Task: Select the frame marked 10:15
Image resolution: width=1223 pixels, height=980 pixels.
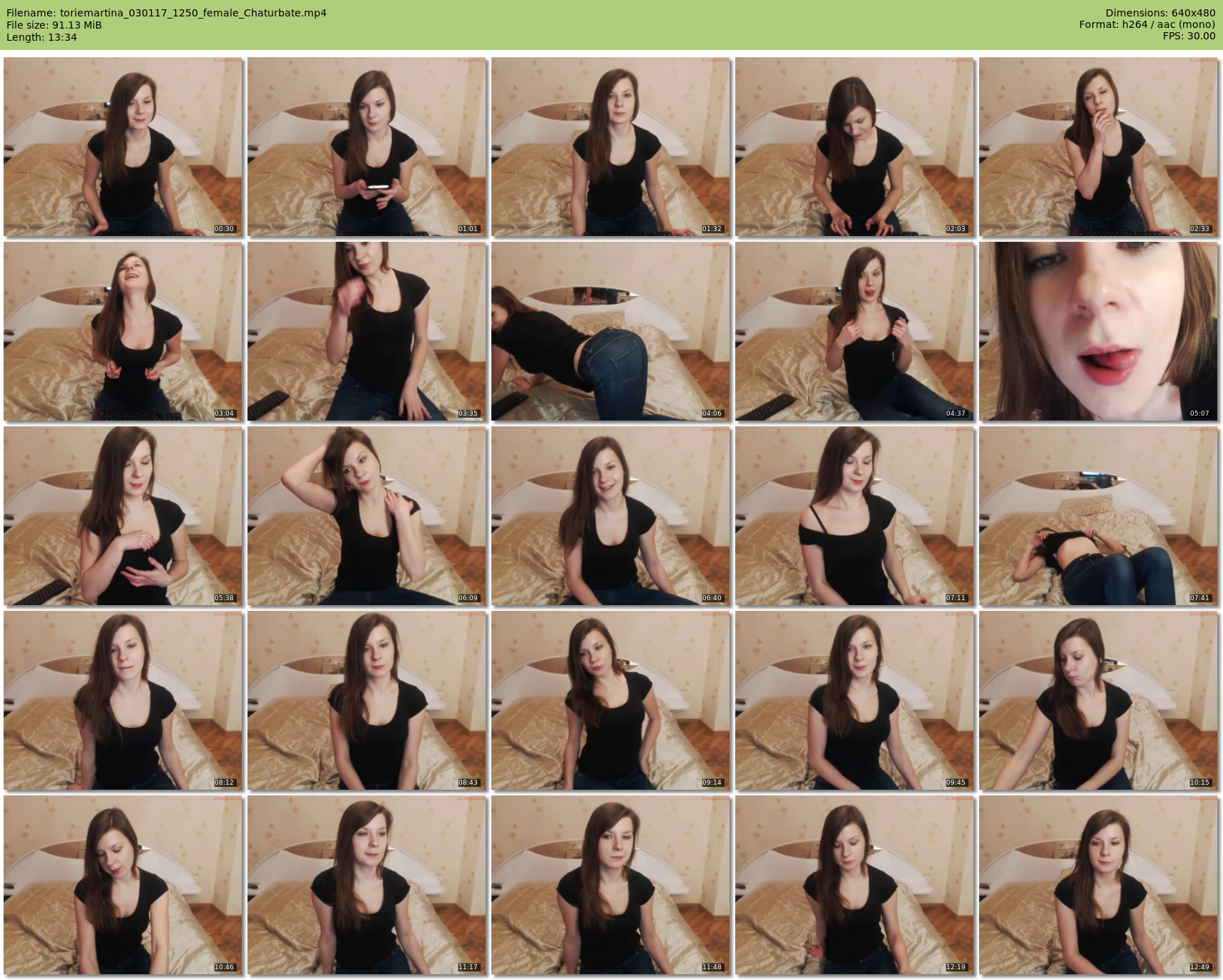Action: pyautogui.click(x=1099, y=700)
